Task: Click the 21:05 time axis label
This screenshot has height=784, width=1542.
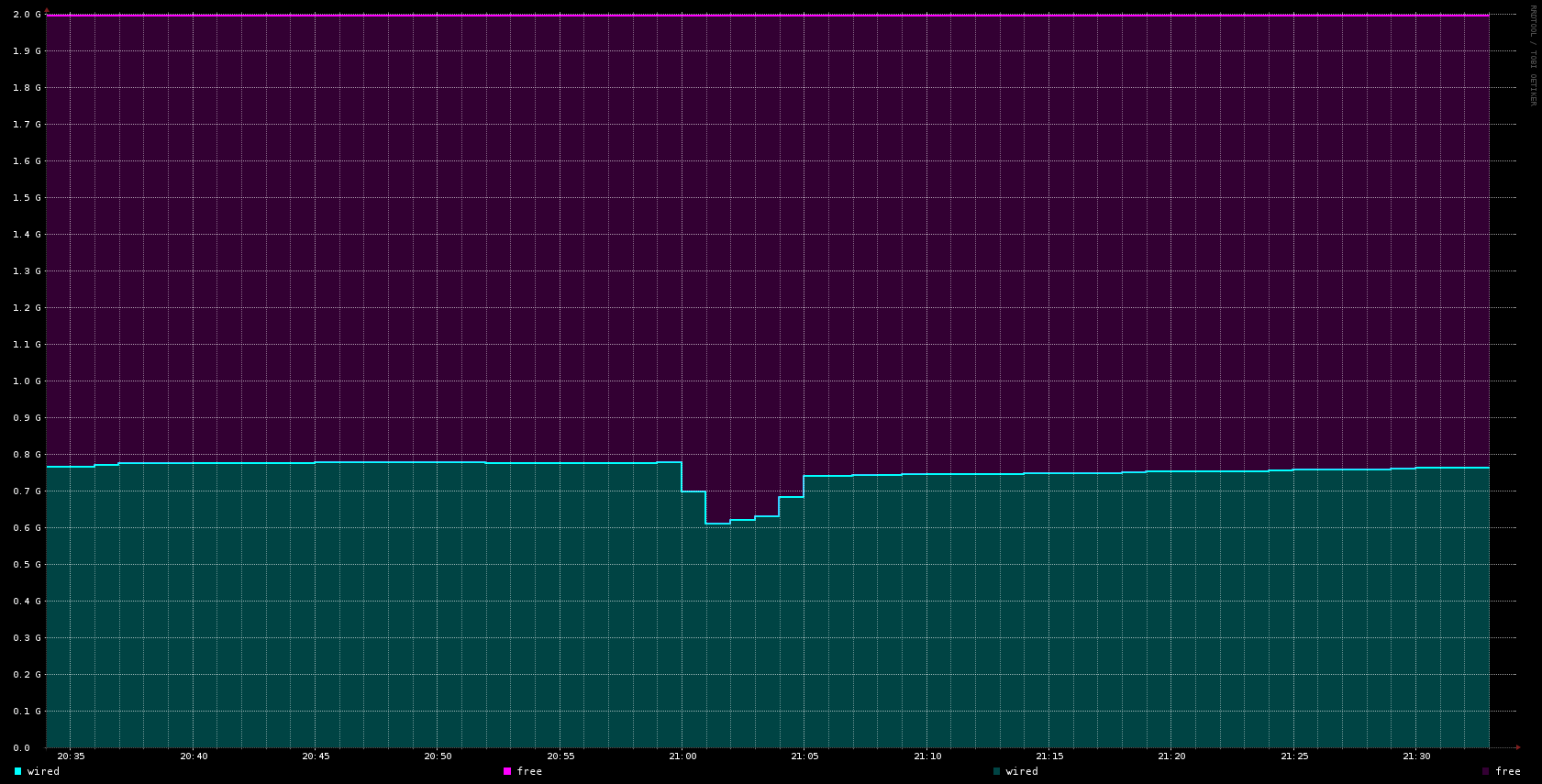Action: (804, 756)
